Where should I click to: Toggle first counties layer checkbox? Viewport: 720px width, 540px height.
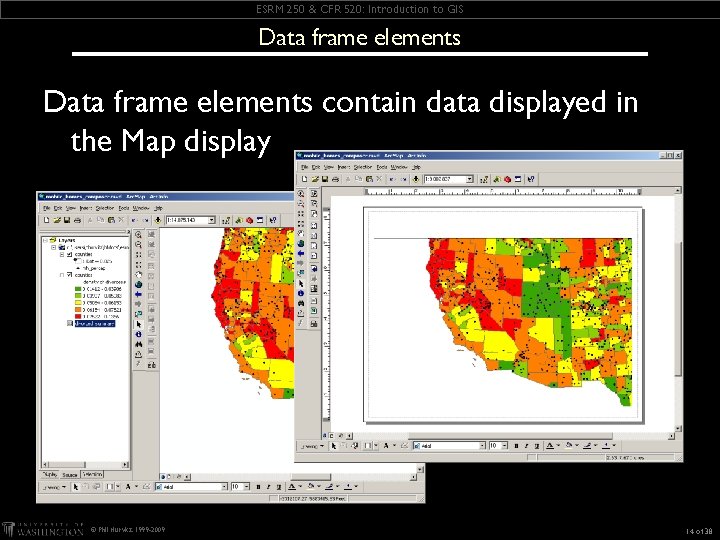click(70, 254)
